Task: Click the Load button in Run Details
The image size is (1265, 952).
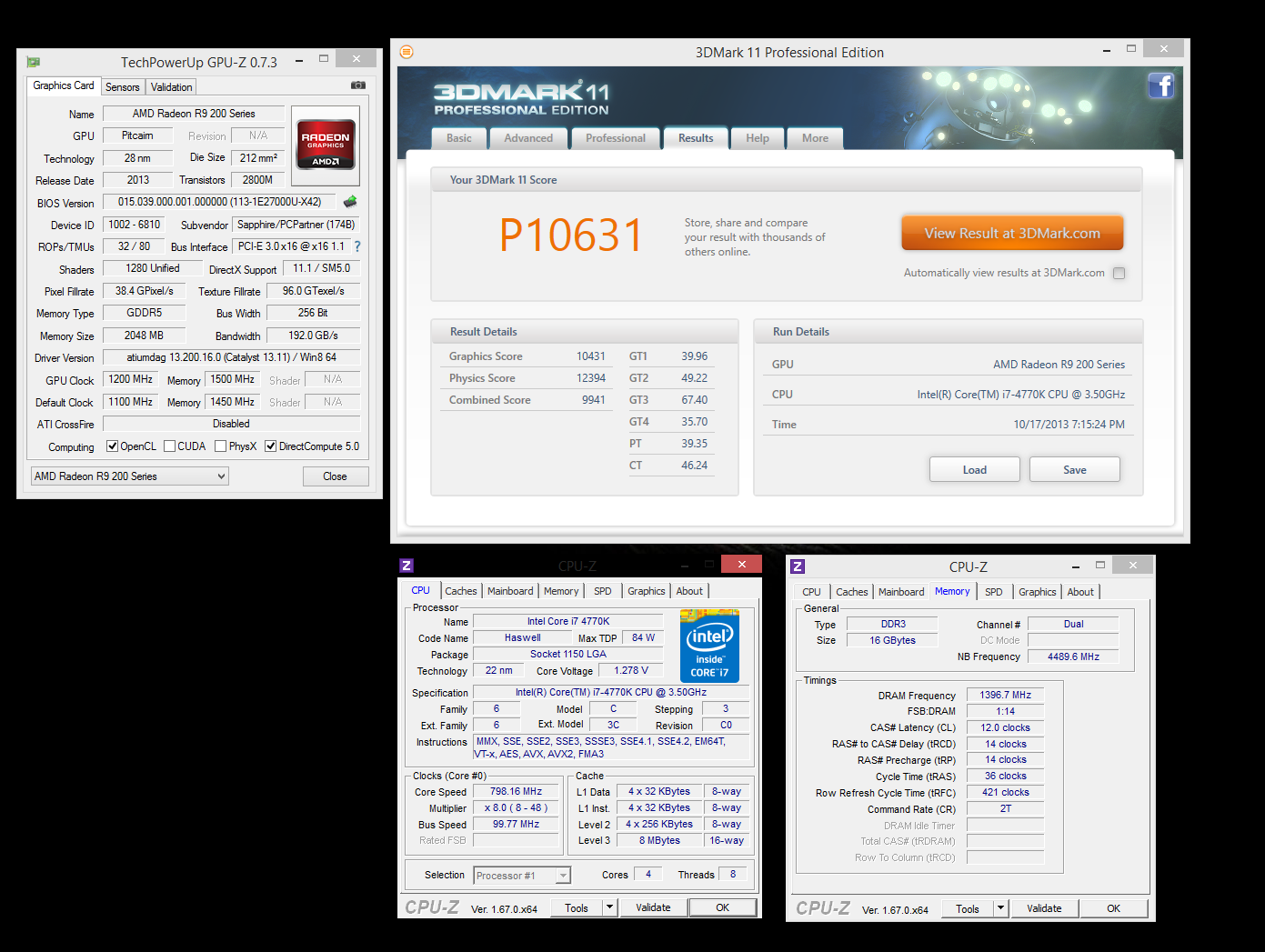Action: [x=974, y=470]
